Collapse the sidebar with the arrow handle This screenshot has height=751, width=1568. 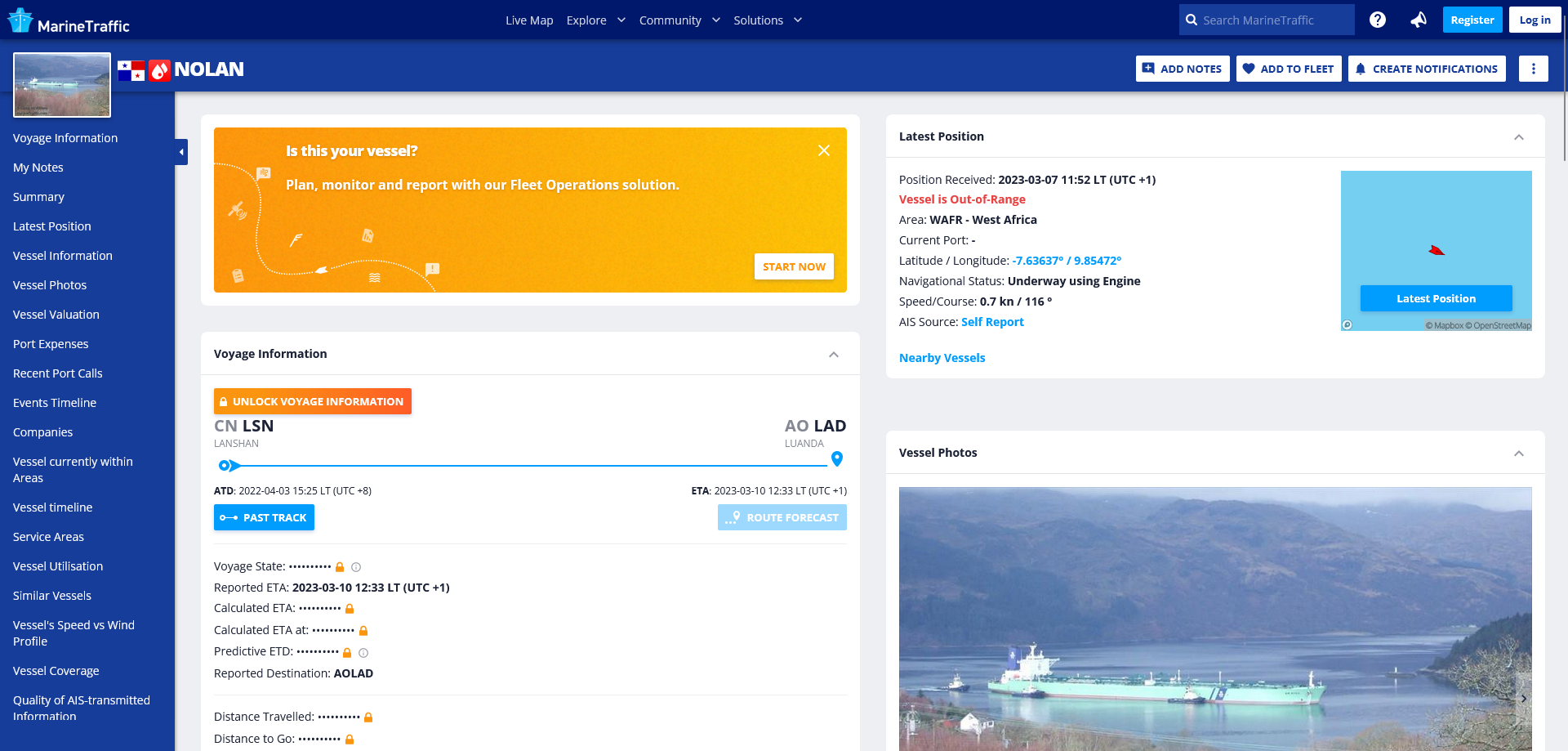(x=181, y=152)
